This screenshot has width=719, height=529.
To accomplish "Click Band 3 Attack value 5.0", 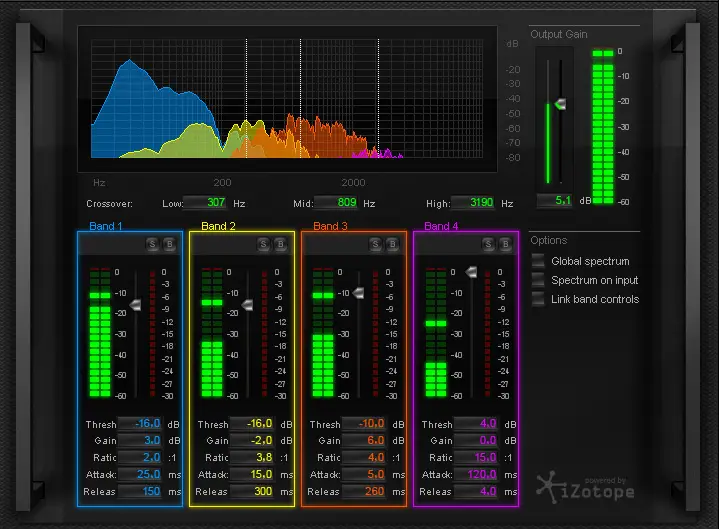I will pos(364,474).
